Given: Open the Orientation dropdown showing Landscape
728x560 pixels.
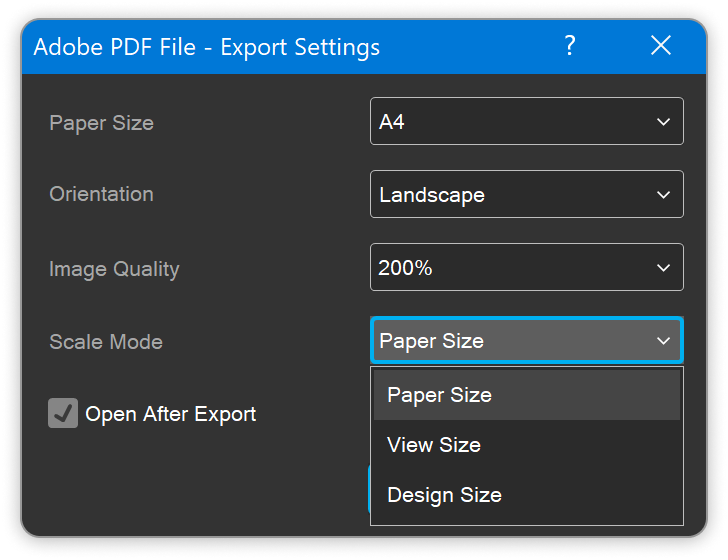Looking at the screenshot, I should [515, 195].
